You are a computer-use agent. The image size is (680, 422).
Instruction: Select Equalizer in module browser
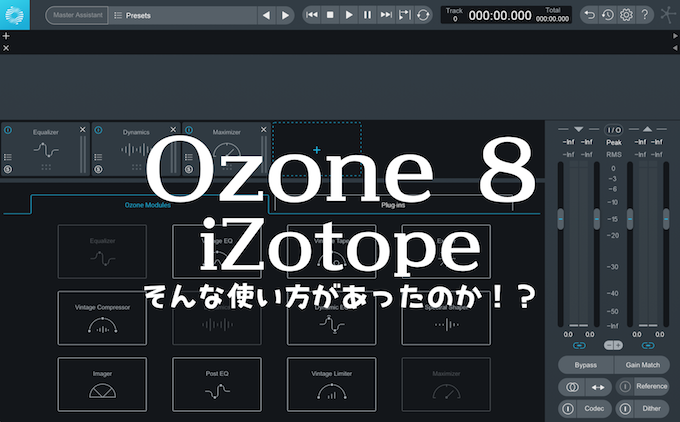tap(102, 252)
